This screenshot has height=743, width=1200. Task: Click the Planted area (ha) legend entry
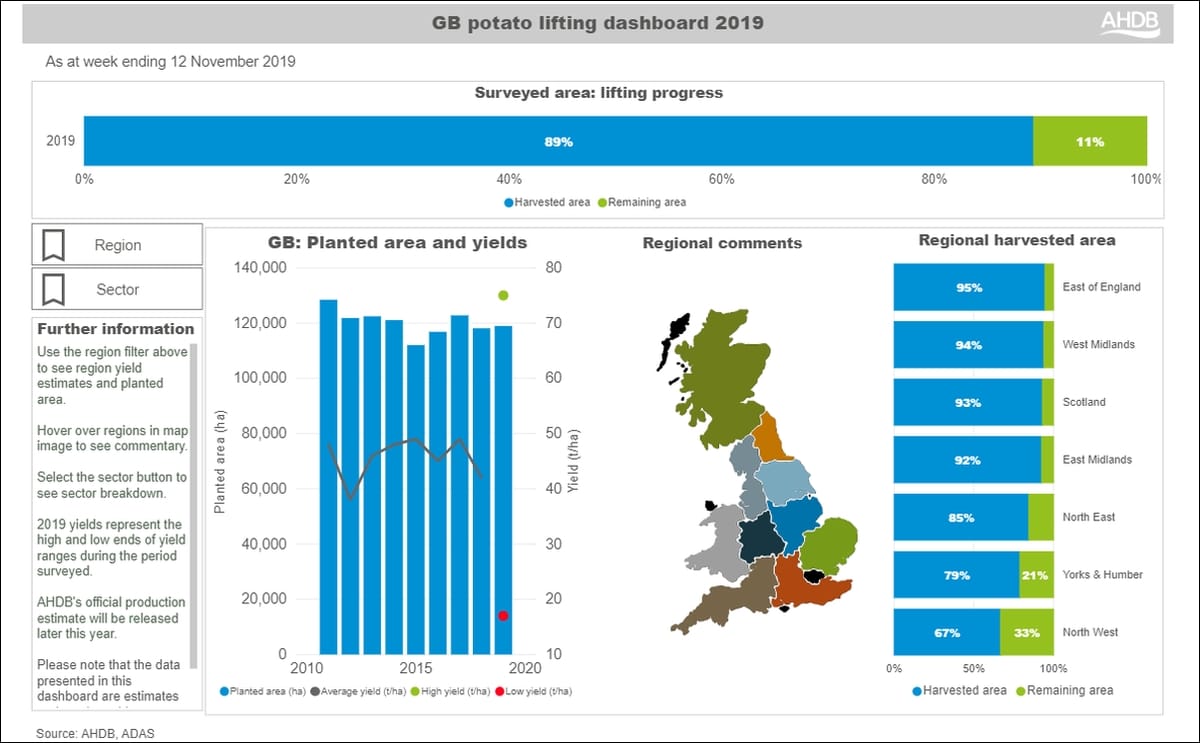(x=262, y=691)
